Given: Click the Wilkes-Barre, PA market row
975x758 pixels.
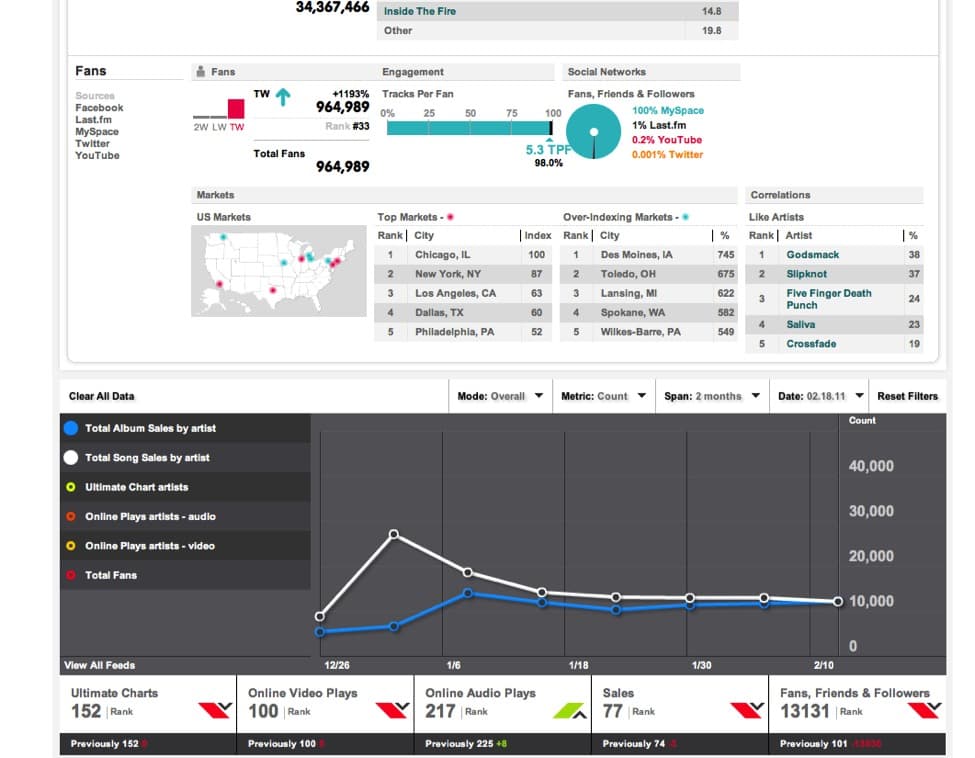Looking at the screenshot, I should click(649, 331).
